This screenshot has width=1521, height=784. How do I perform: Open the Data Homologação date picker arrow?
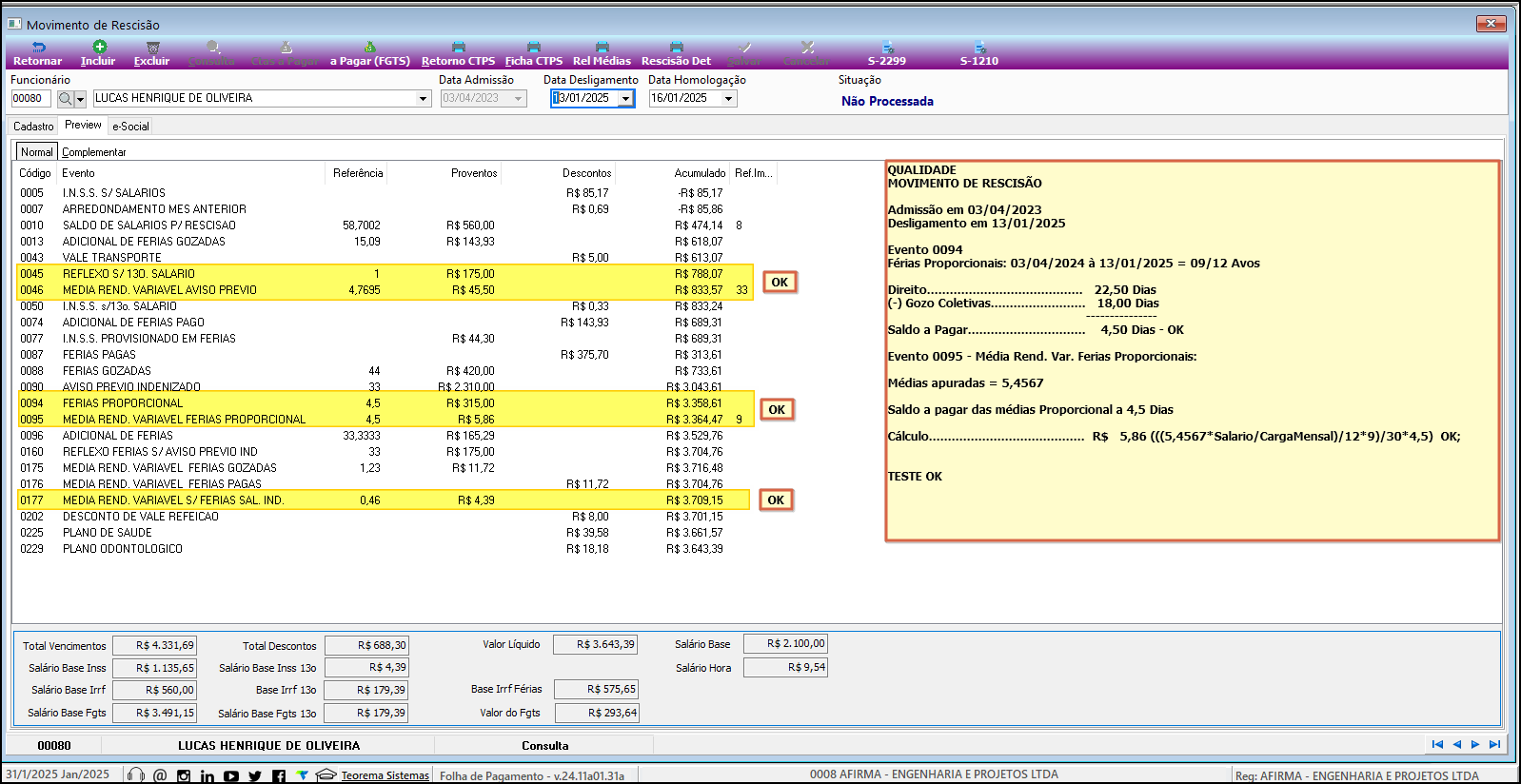click(x=729, y=98)
